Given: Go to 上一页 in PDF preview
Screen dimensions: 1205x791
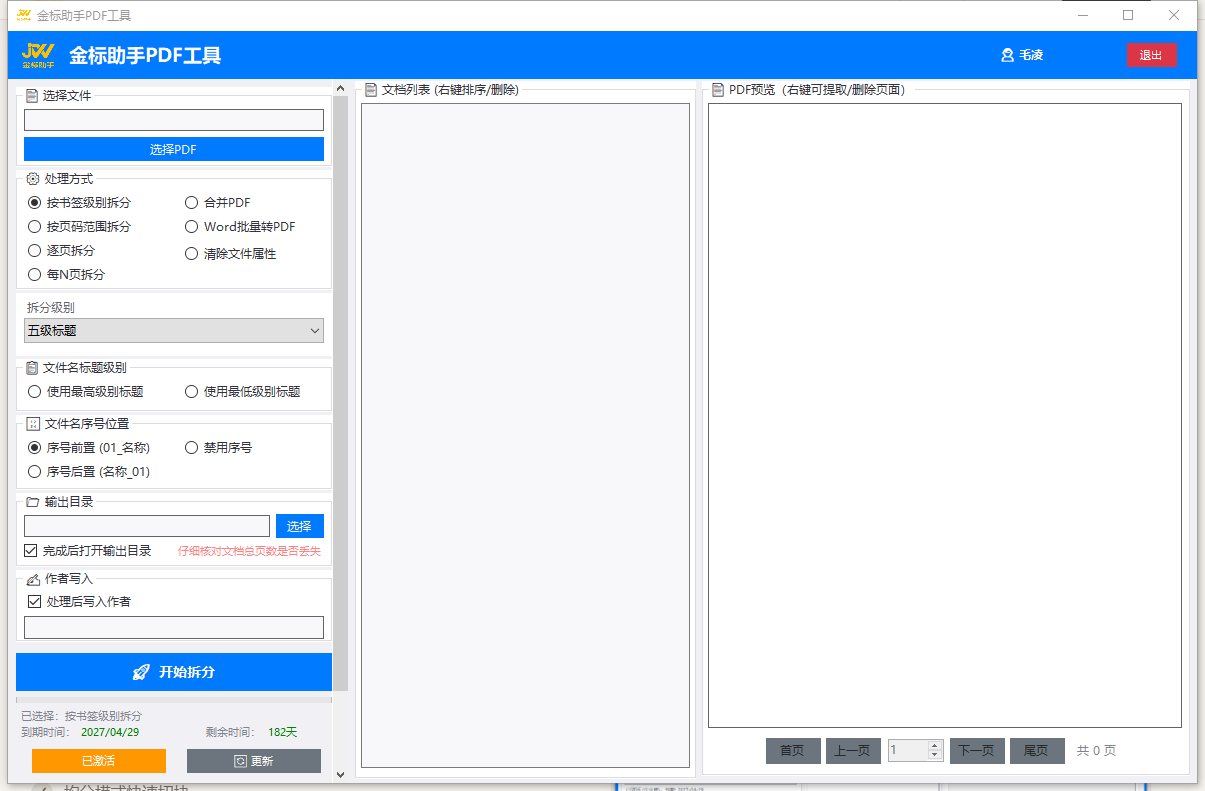Looking at the screenshot, I should [853, 751].
